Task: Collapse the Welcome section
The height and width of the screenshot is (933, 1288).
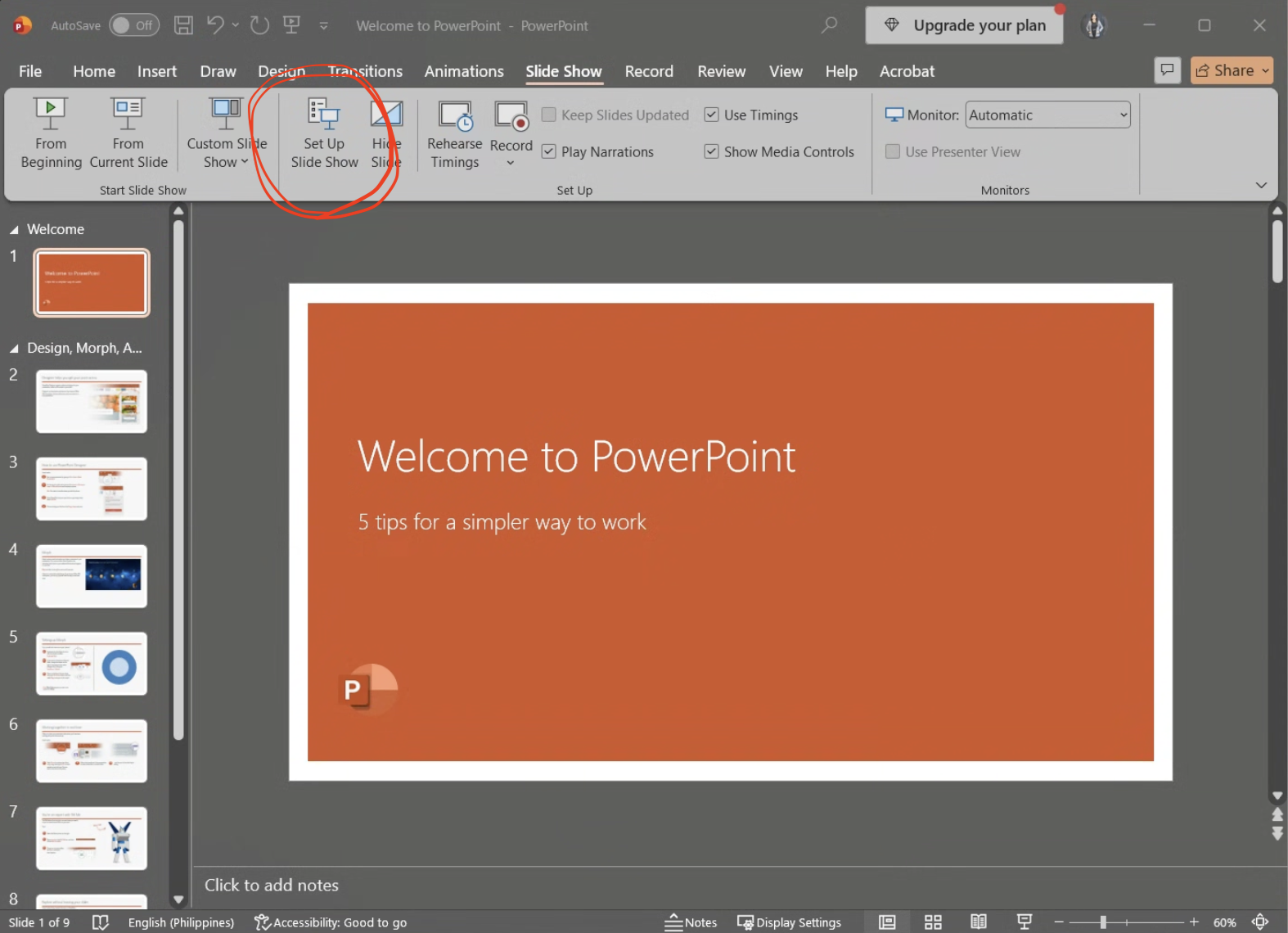Action: tap(14, 230)
